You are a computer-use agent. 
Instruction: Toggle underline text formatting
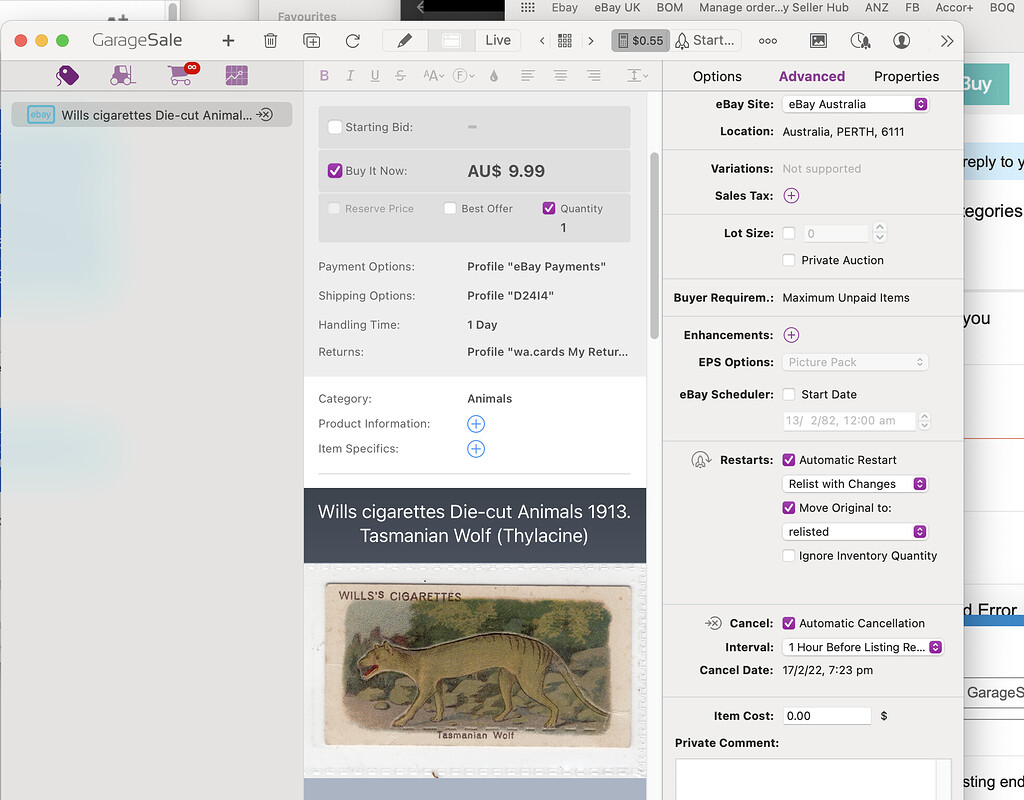pyautogui.click(x=375, y=76)
